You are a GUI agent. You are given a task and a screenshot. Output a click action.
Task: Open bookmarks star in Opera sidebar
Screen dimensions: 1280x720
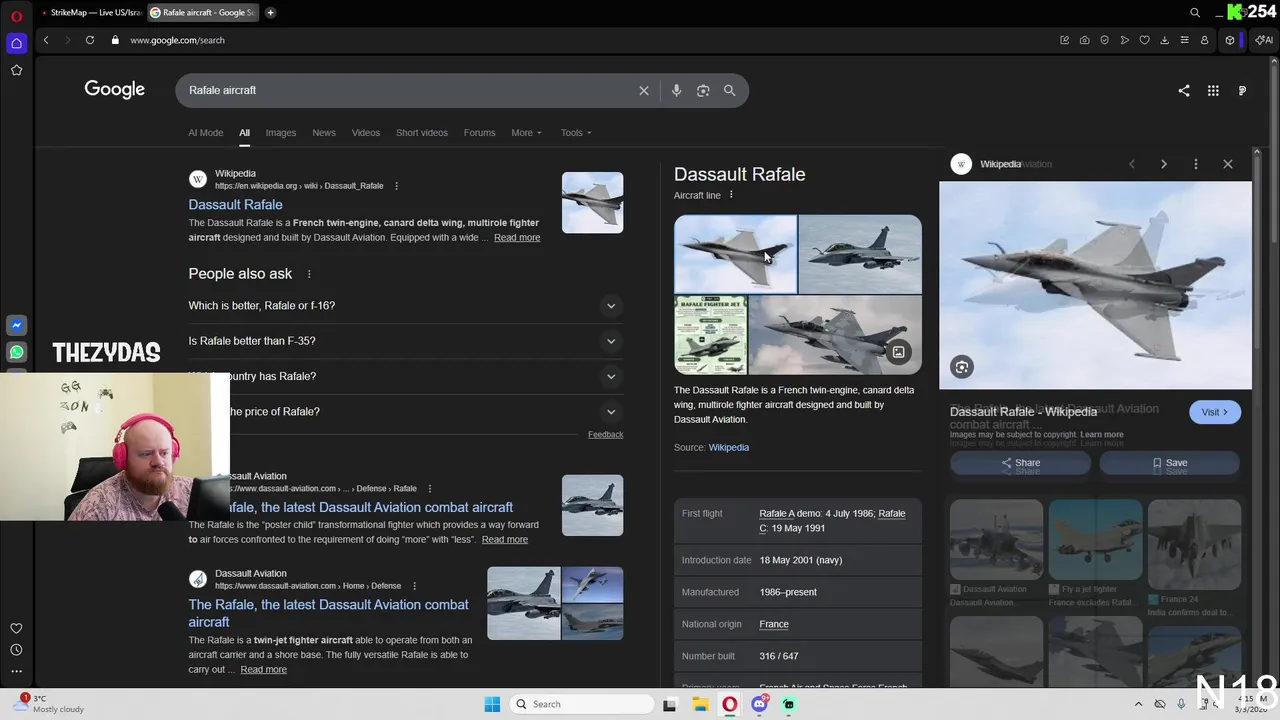click(16, 70)
